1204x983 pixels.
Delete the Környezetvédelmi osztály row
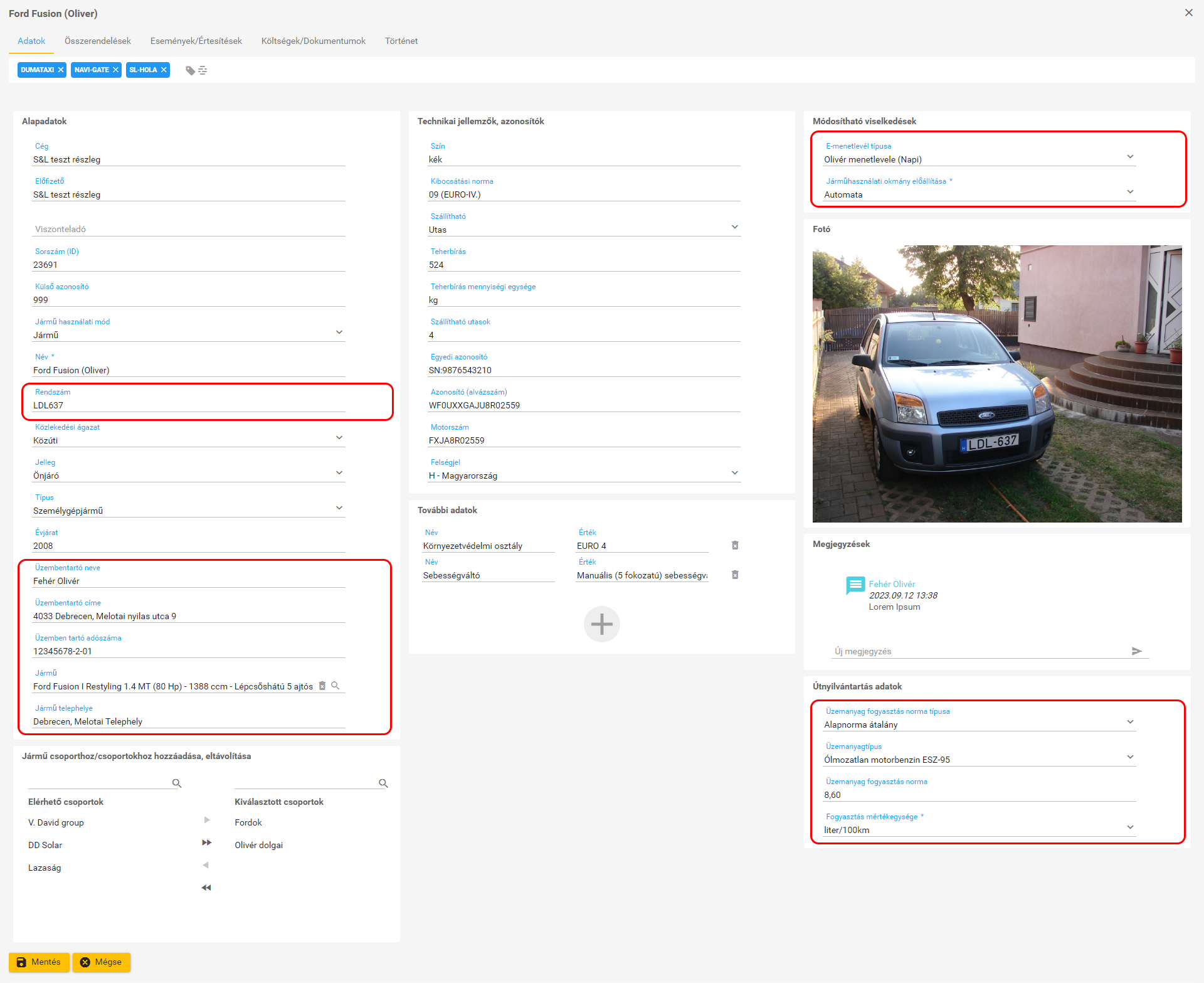pos(735,545)
